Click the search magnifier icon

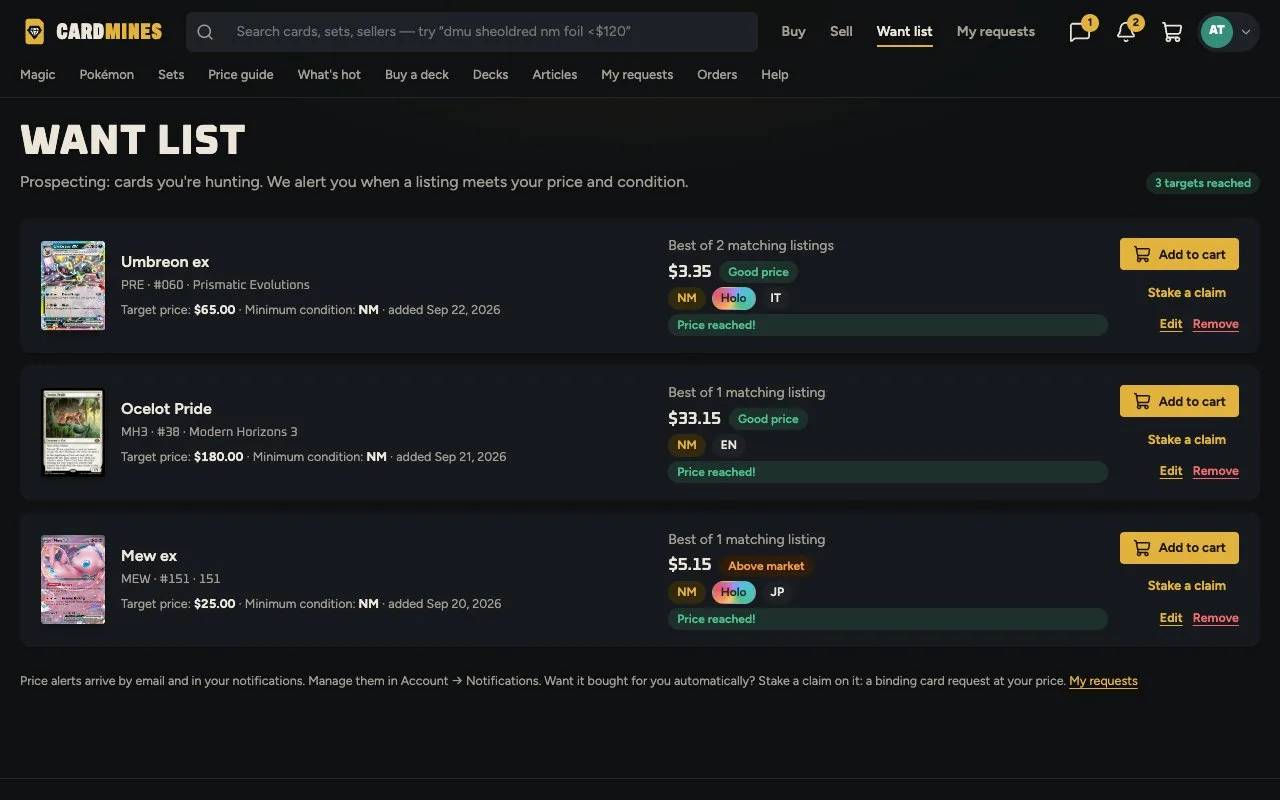[x=205, y=32]
